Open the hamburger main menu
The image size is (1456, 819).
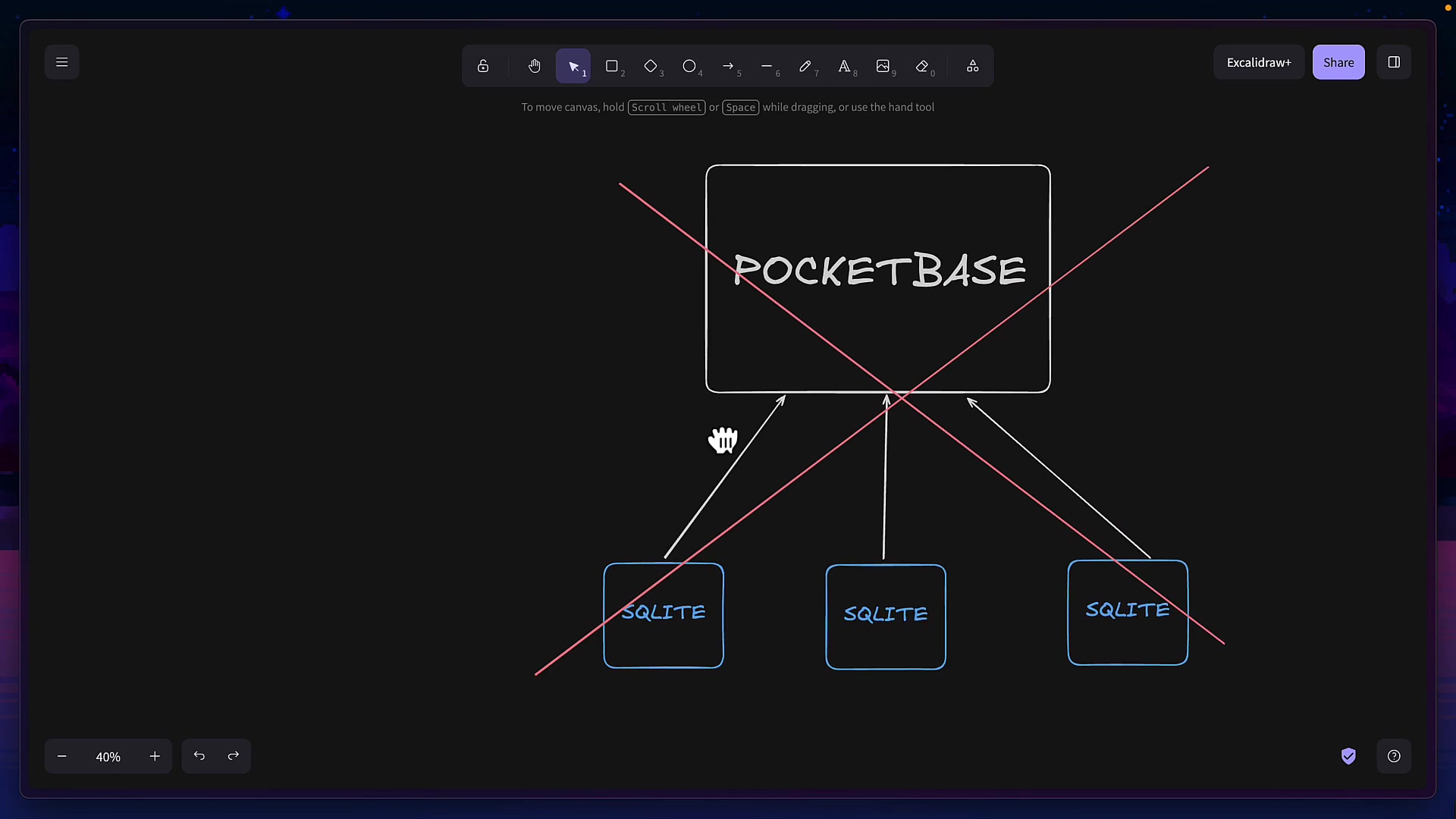click(61, 61)
